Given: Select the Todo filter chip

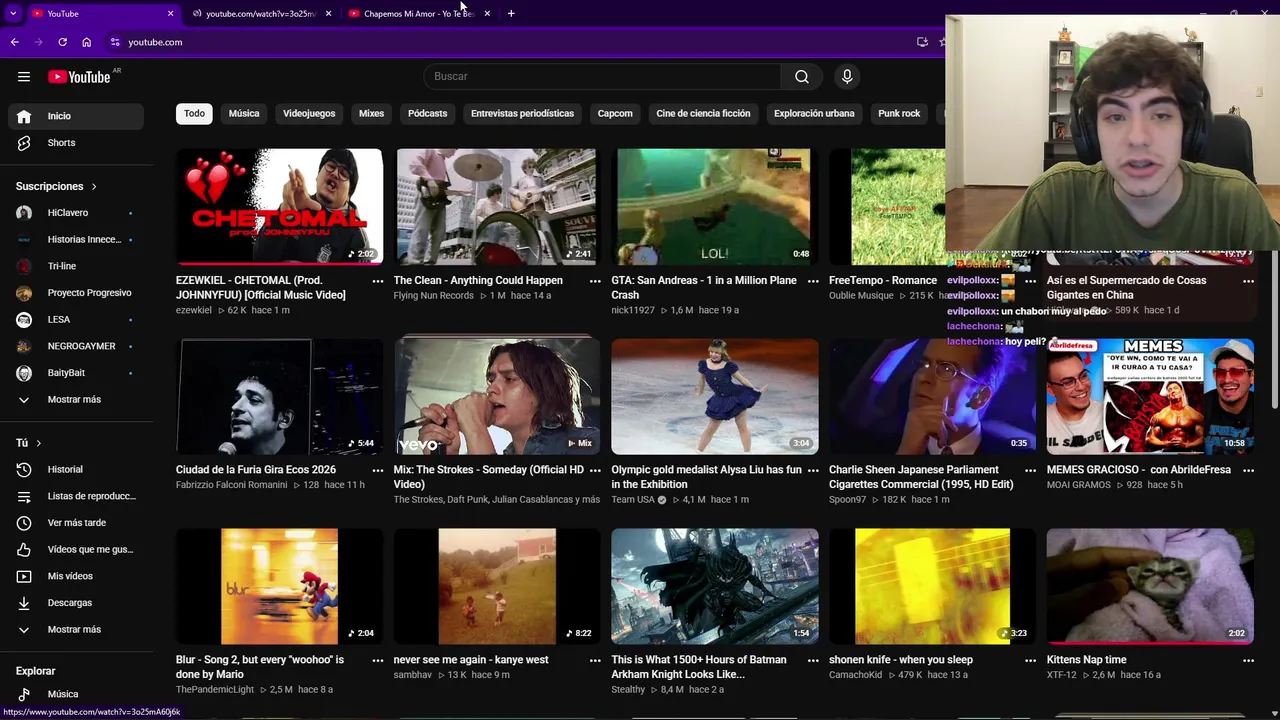Looking at the screenshot, I should pos(194,113).
